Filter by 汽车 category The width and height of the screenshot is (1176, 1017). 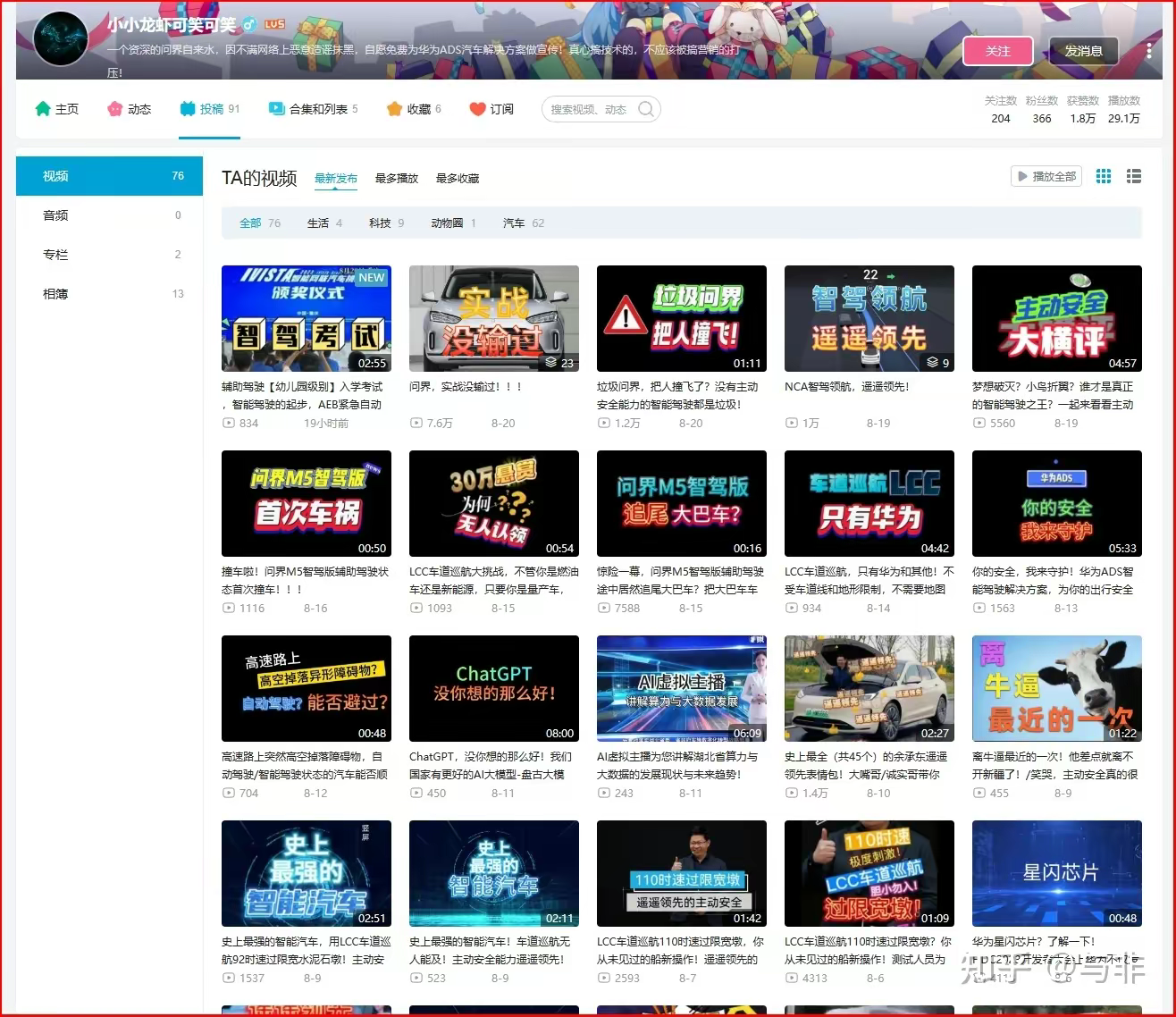pyautogui.click(x=523, y=223)
